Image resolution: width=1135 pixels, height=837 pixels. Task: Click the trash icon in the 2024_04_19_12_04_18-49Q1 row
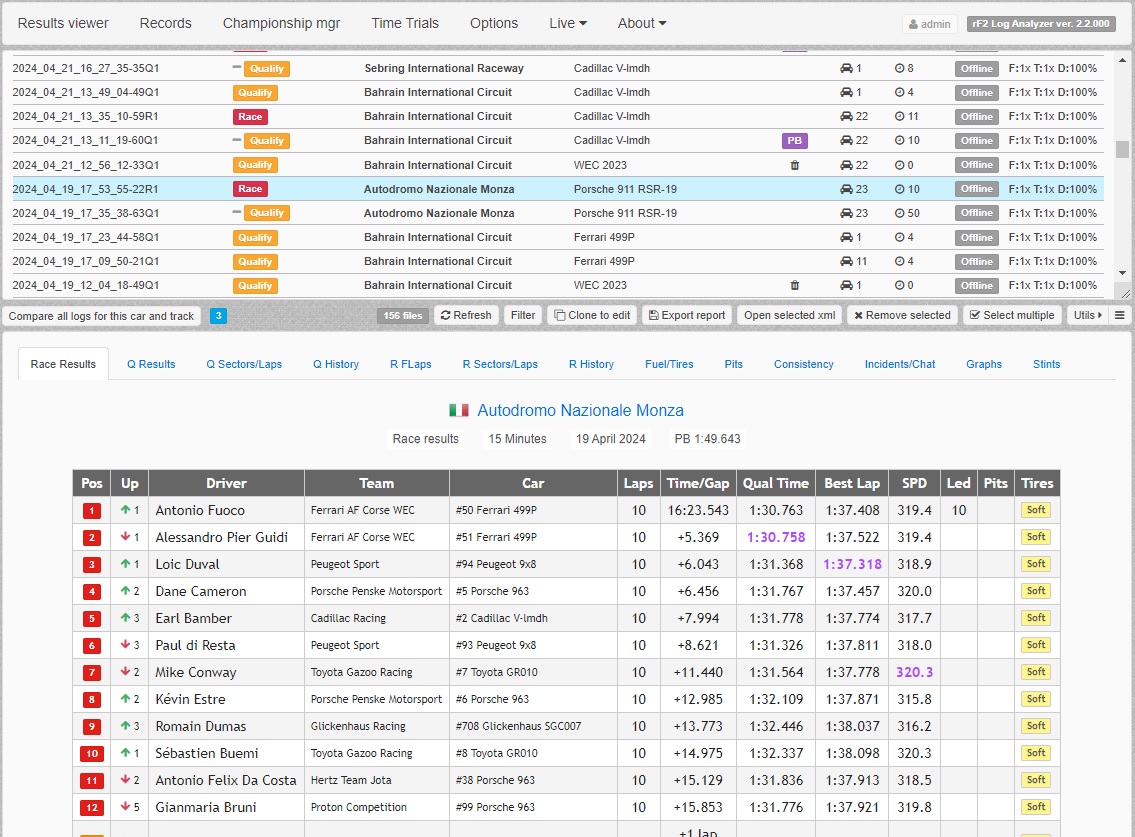[x=794, y=285]
